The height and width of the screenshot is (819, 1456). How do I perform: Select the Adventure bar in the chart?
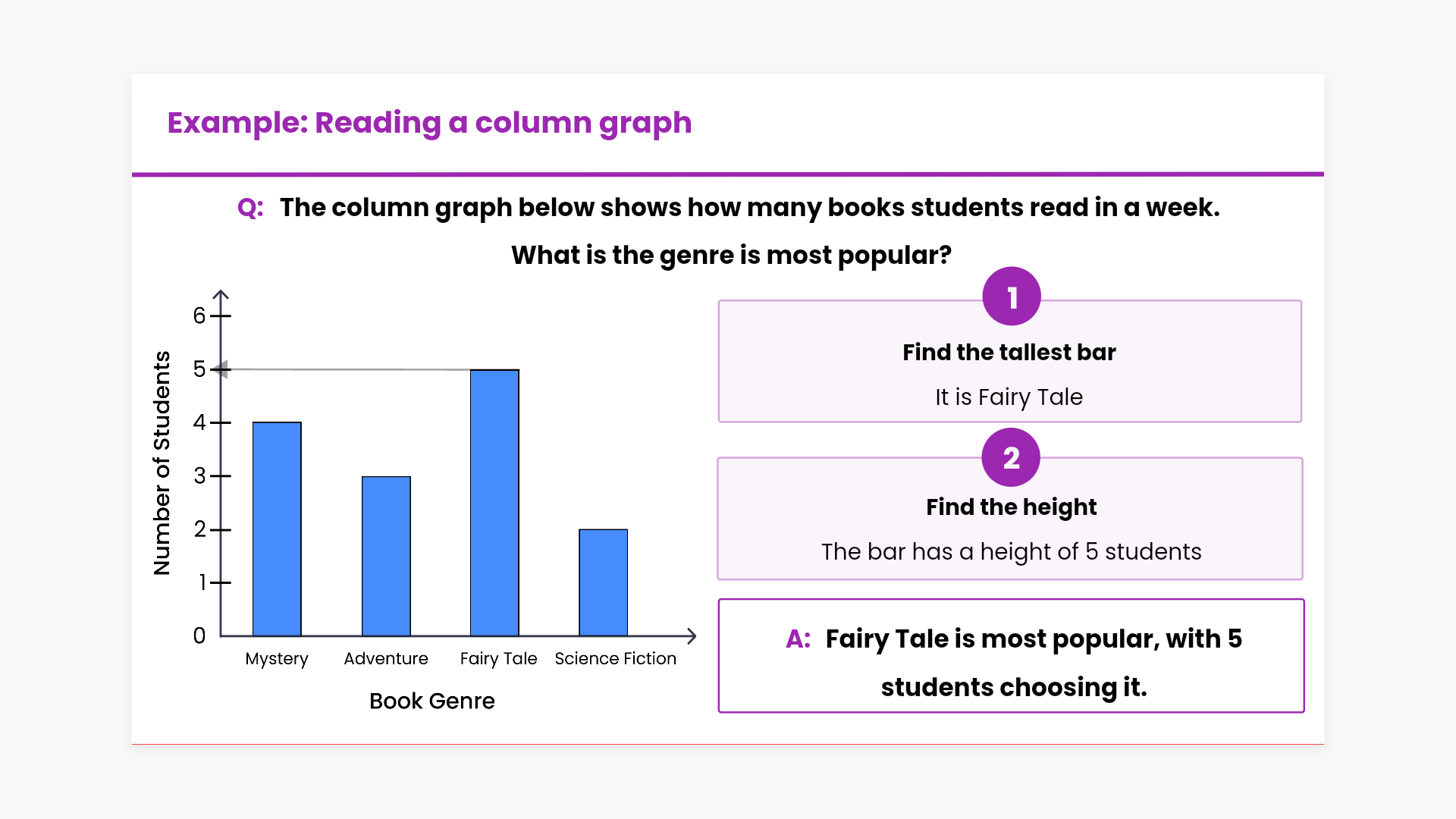click(x=386, y=556)
